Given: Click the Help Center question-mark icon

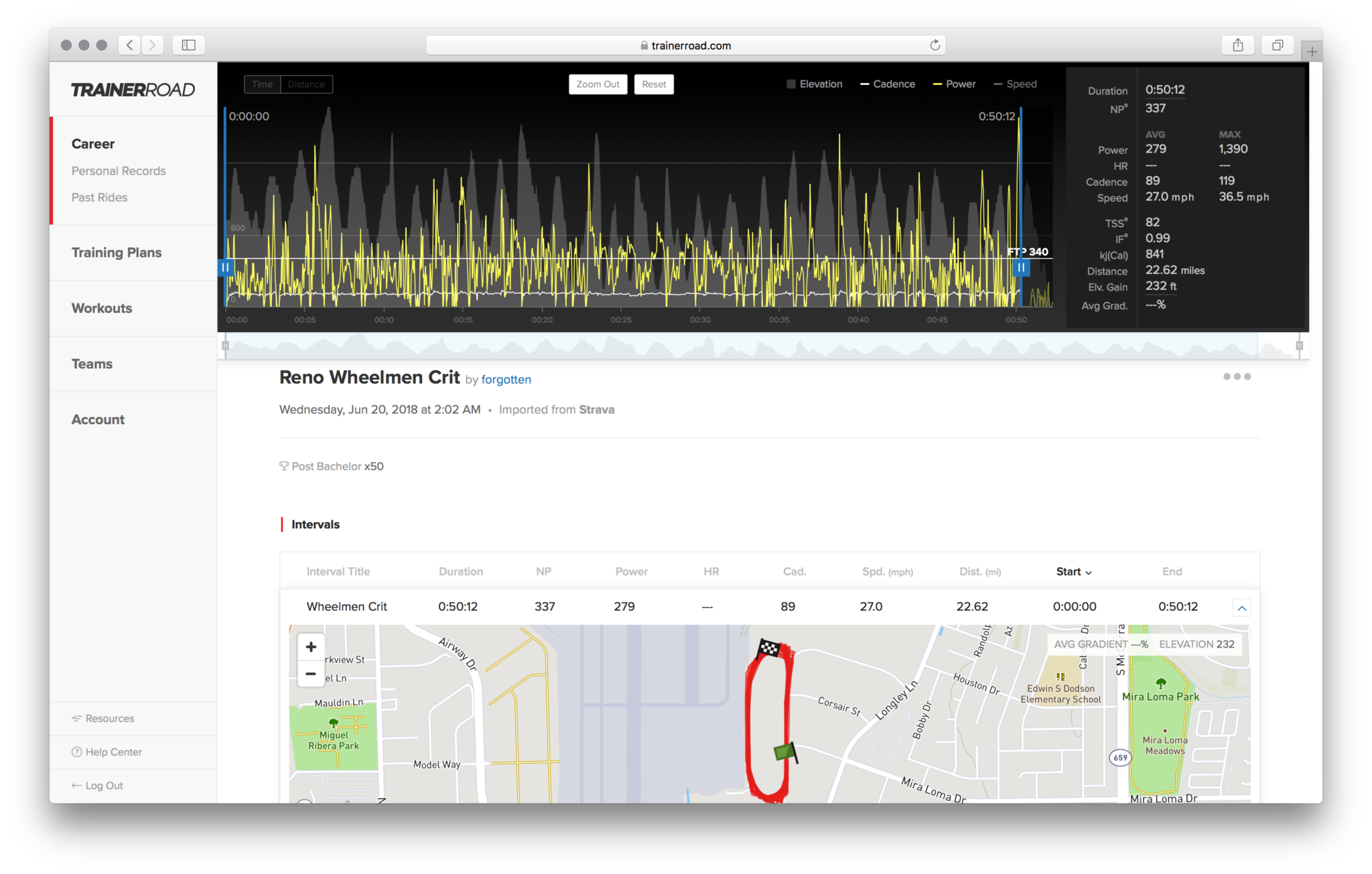Looking at the screenshot, I should (x=76, y=751).
